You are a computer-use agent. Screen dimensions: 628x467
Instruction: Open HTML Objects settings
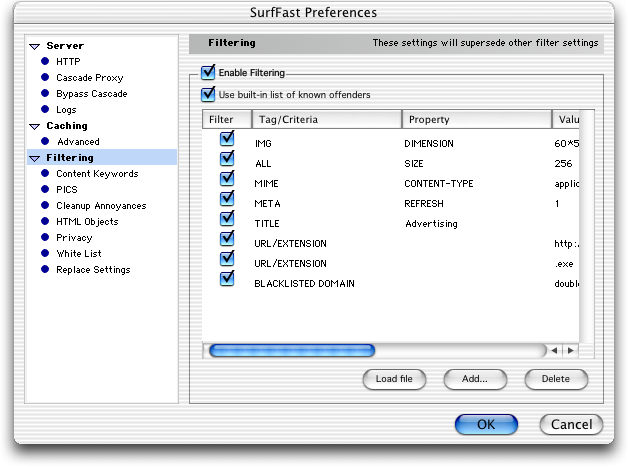pos(87,222)
